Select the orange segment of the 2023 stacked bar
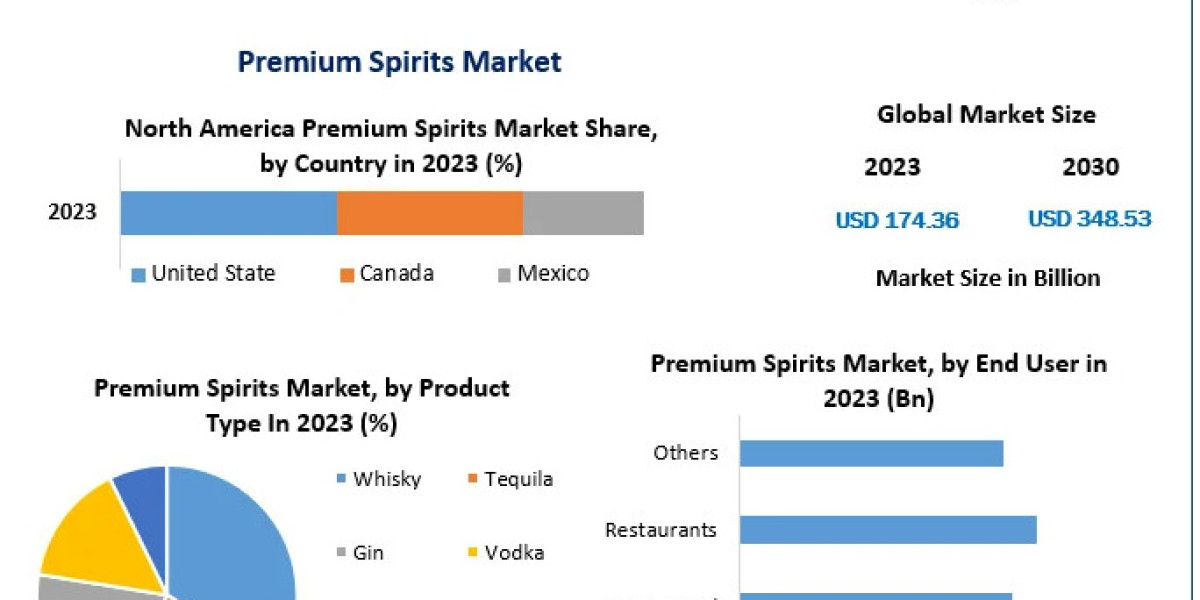Screen dimensions: 1200x600 (x=429, y=213)
